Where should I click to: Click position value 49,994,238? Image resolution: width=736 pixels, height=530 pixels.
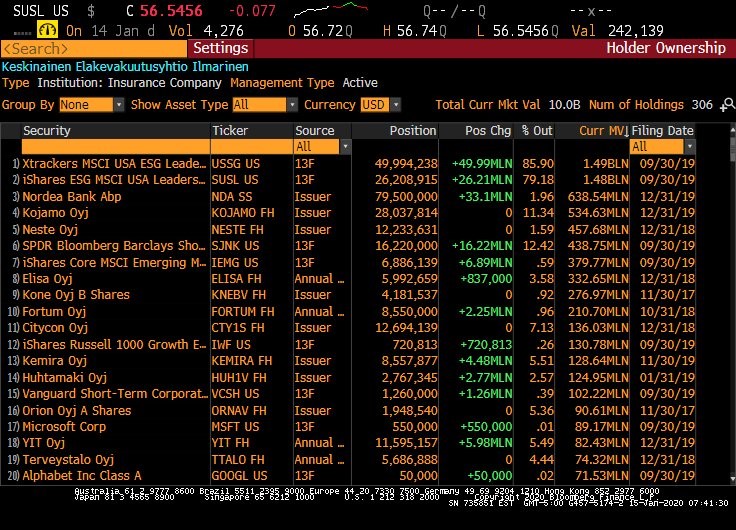coord(406,163)
